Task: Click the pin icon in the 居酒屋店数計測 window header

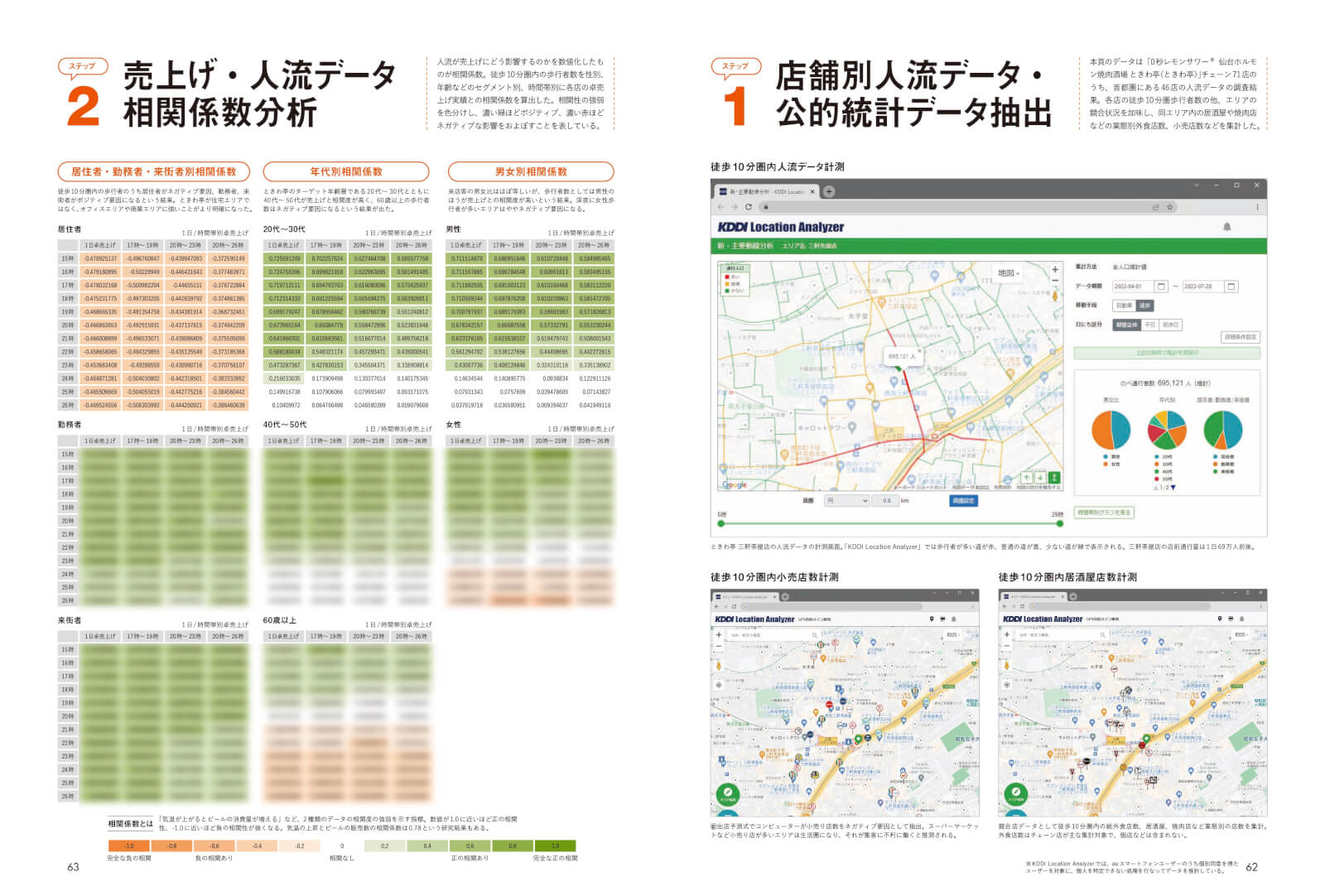Action: click(1220, 619)
